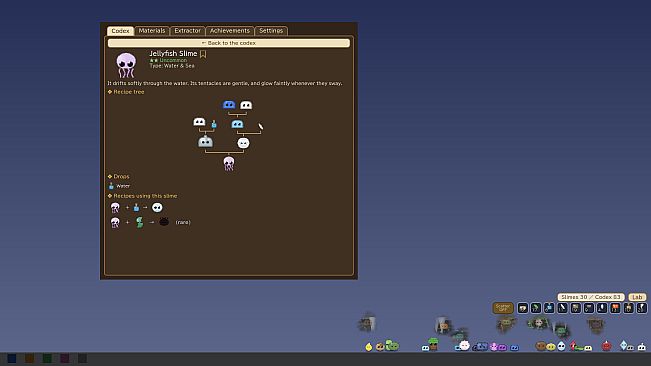
Task: Select the dark blue slime in recipe tree
Action: point(229,105)
